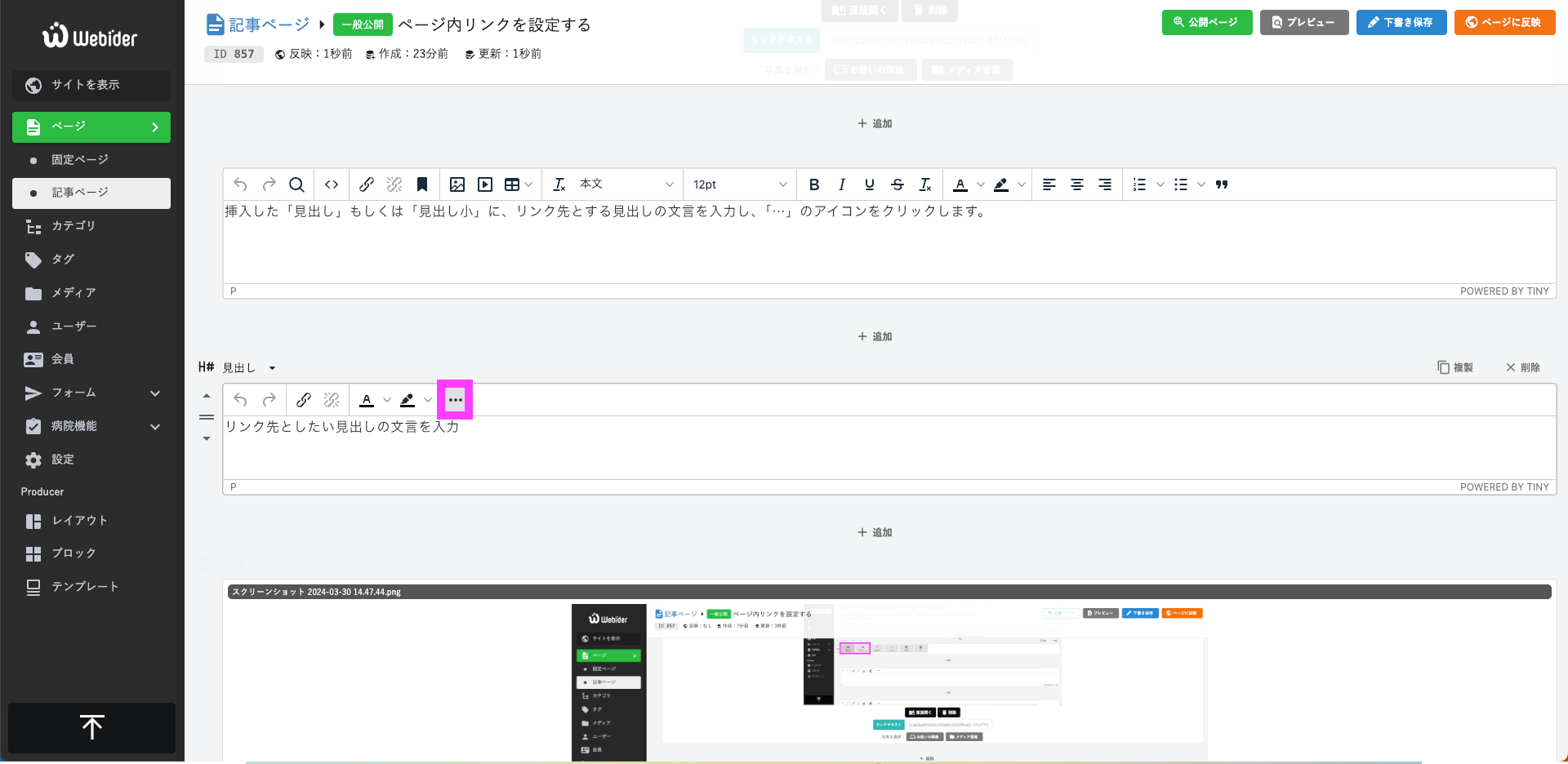Open the 本文 paragraph style dropdown
Screen dimensions: 1568x764
pyautogui.click(x=612, y=184)
